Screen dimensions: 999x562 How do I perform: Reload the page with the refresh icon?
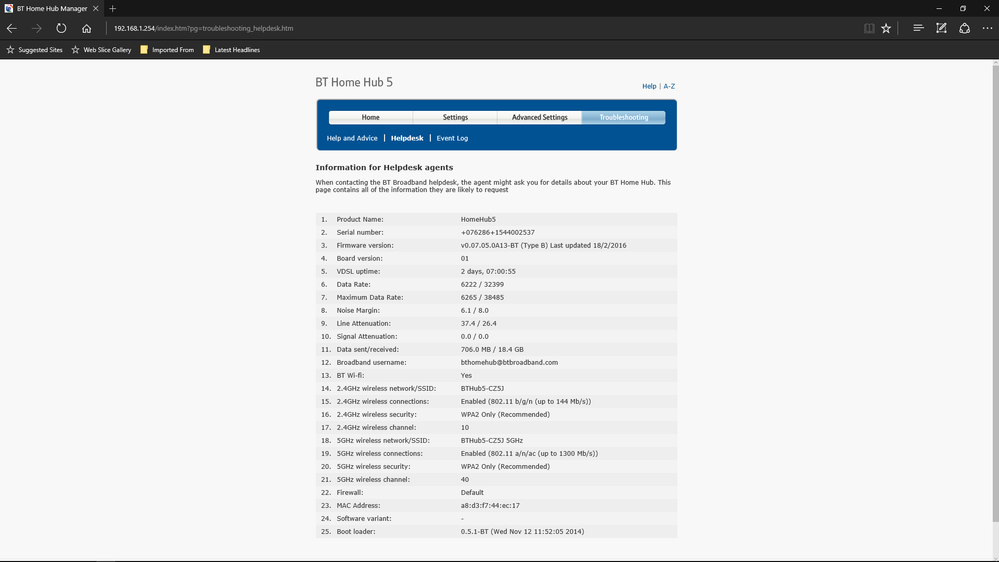(x=61, y=28)
